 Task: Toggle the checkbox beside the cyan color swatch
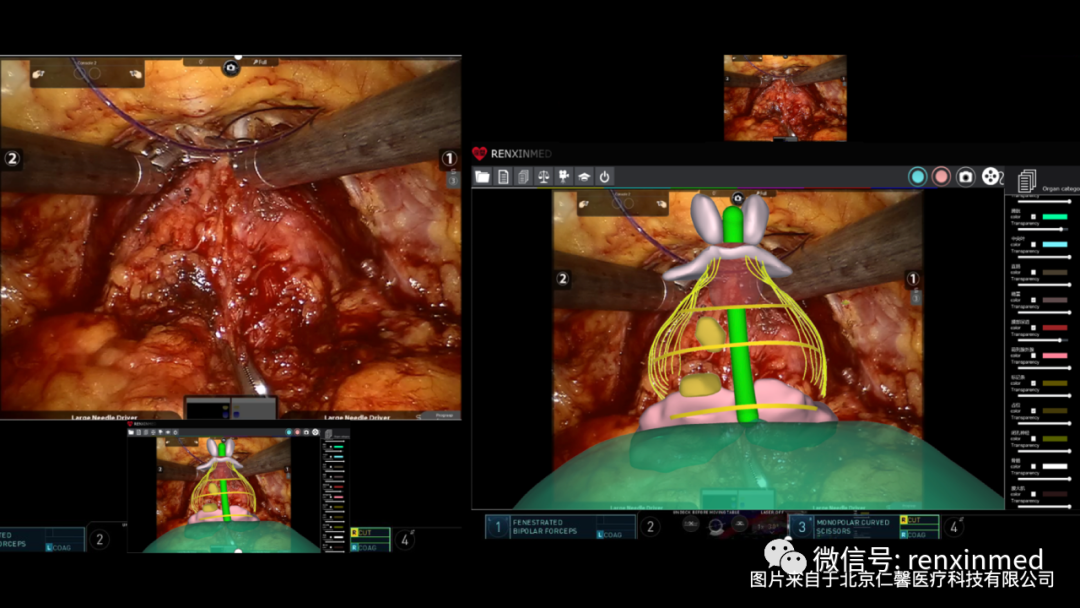(x=1034, y=244)
